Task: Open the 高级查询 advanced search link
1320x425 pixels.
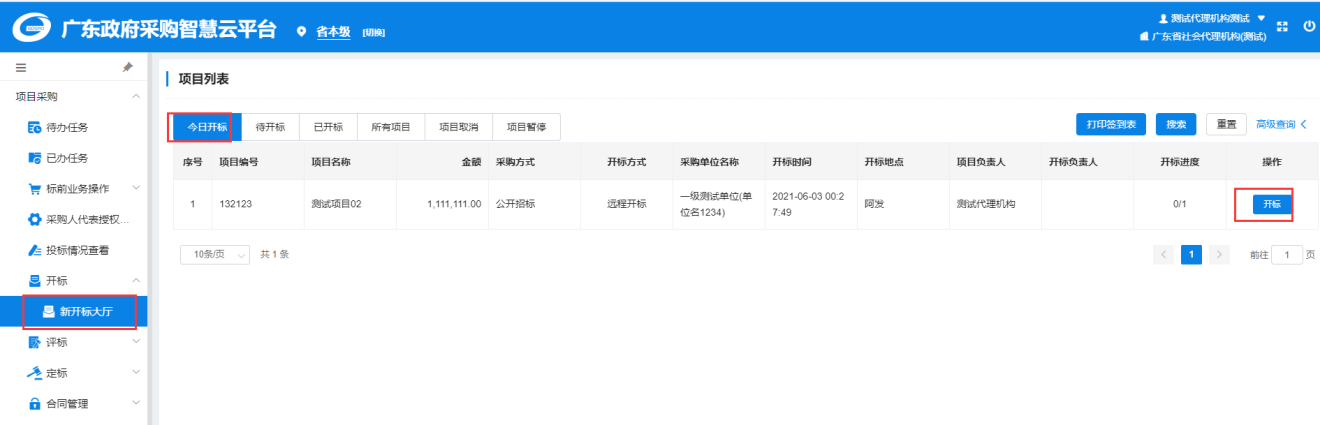Action: click(x=1281, y=124)
